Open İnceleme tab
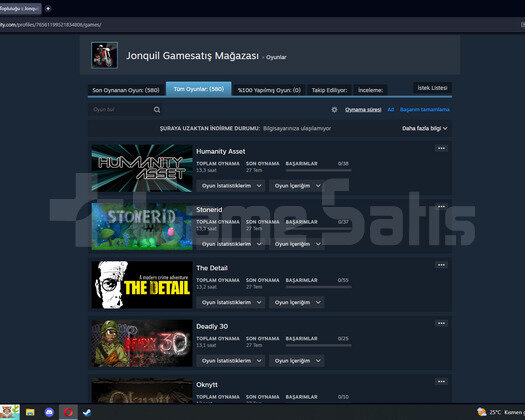Screen dimensions: 525x420 coord(370,90)
